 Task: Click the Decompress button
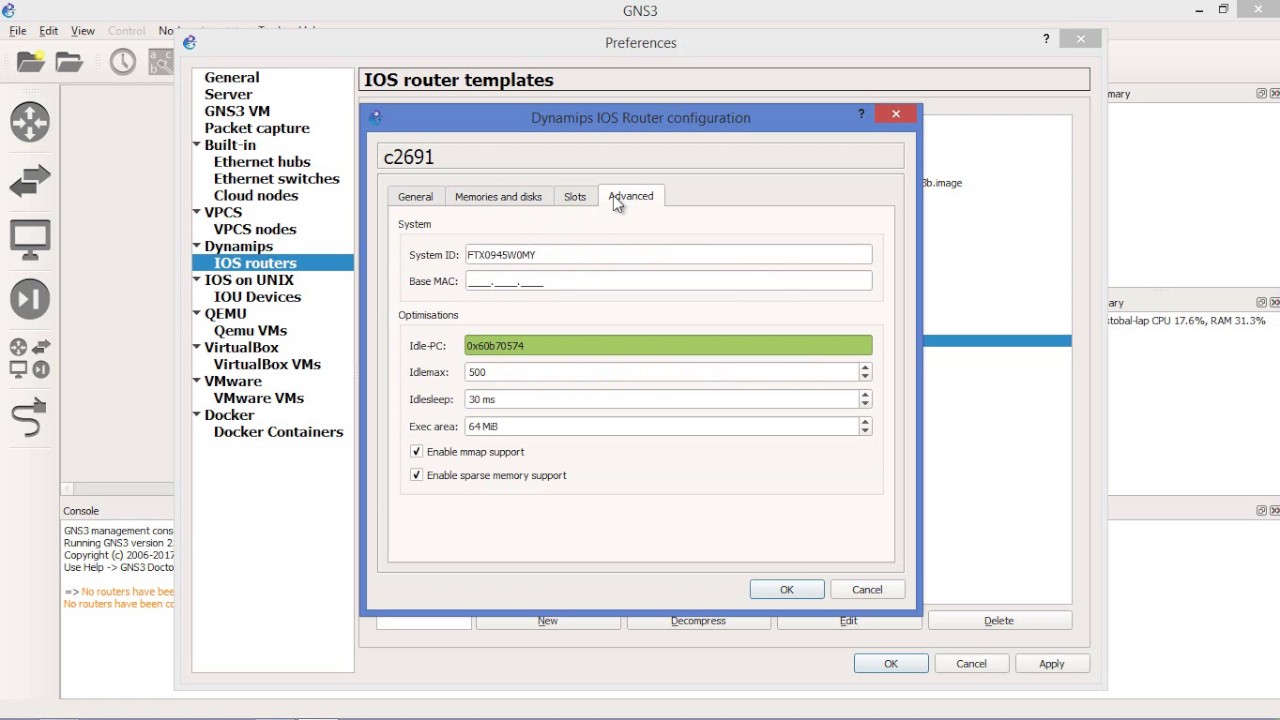[x=698, y=621]
